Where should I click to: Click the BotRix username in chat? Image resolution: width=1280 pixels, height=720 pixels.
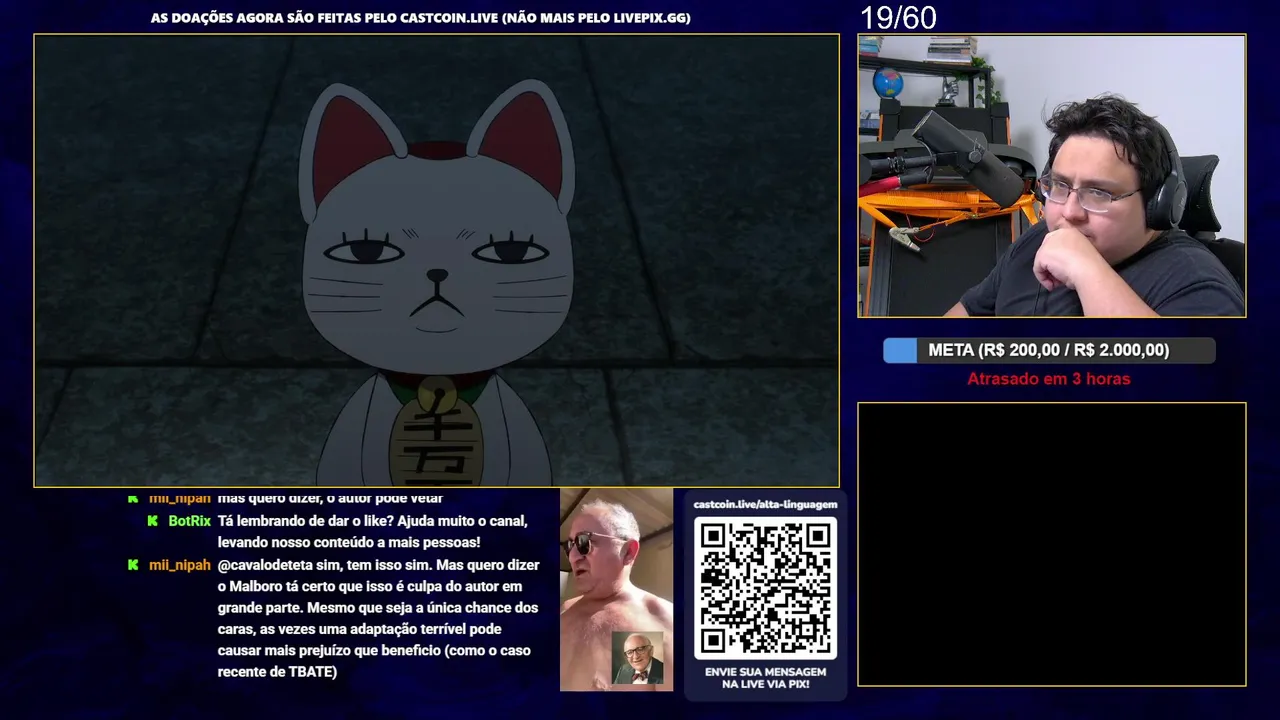pyautogui.click(x=189, y=521)
